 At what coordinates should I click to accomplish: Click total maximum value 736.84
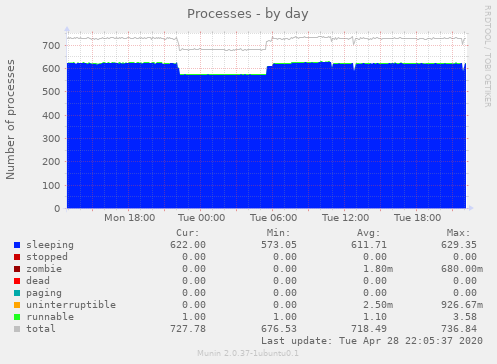(x=459, y=329)
